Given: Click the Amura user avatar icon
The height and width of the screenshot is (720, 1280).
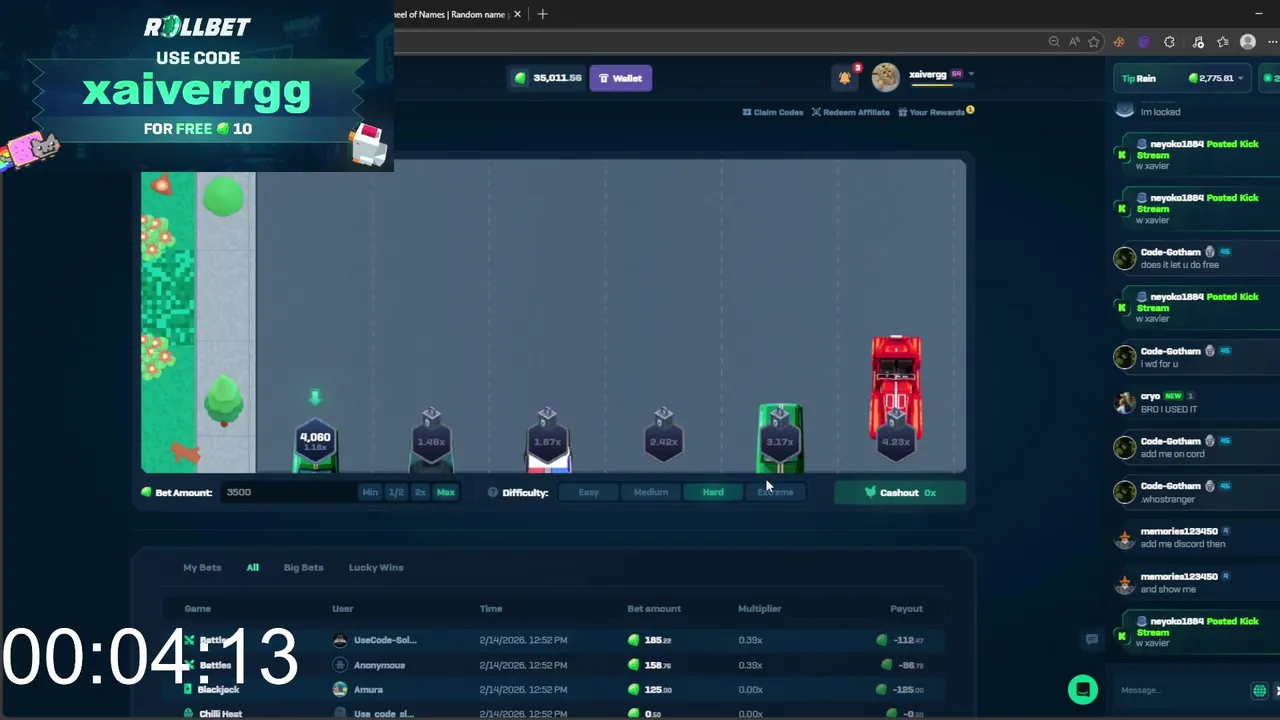Looking at the screenshot, I should point(340,689).
